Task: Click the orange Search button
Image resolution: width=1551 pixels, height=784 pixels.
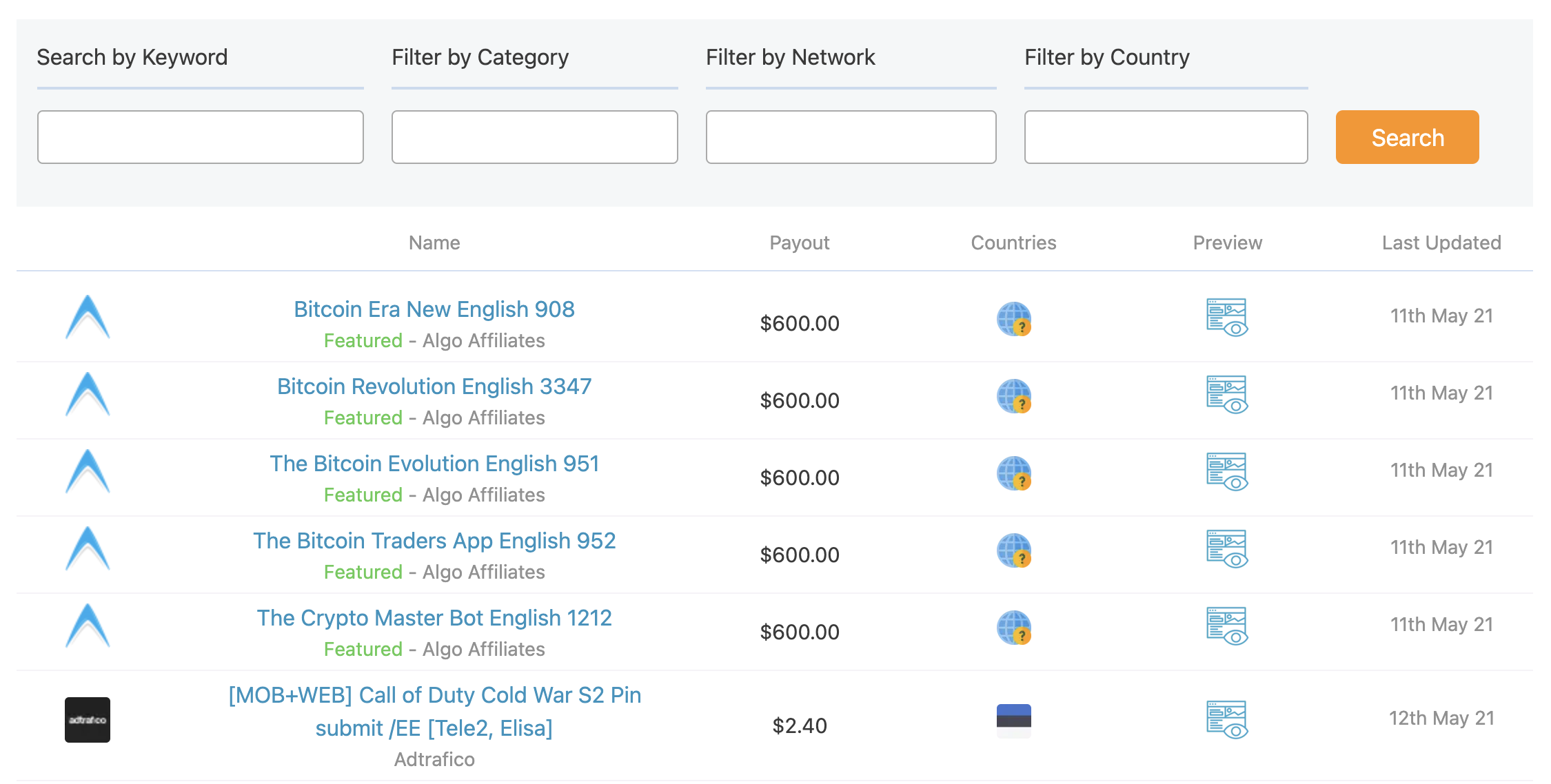Action: pyautogui.click(x=1407, y=137)
